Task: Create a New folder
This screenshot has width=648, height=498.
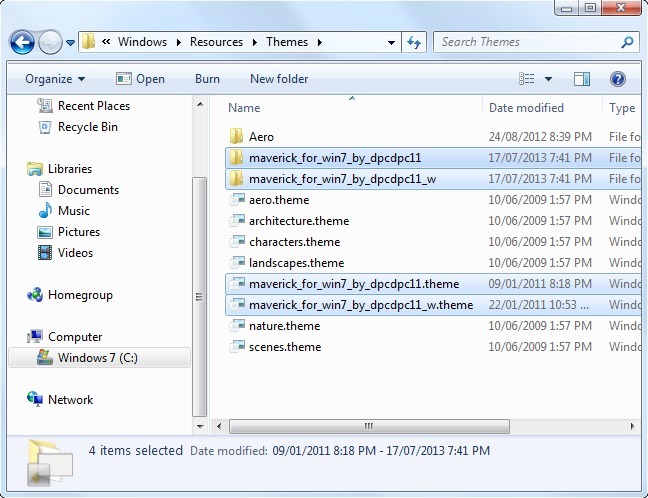Action: 279,79
